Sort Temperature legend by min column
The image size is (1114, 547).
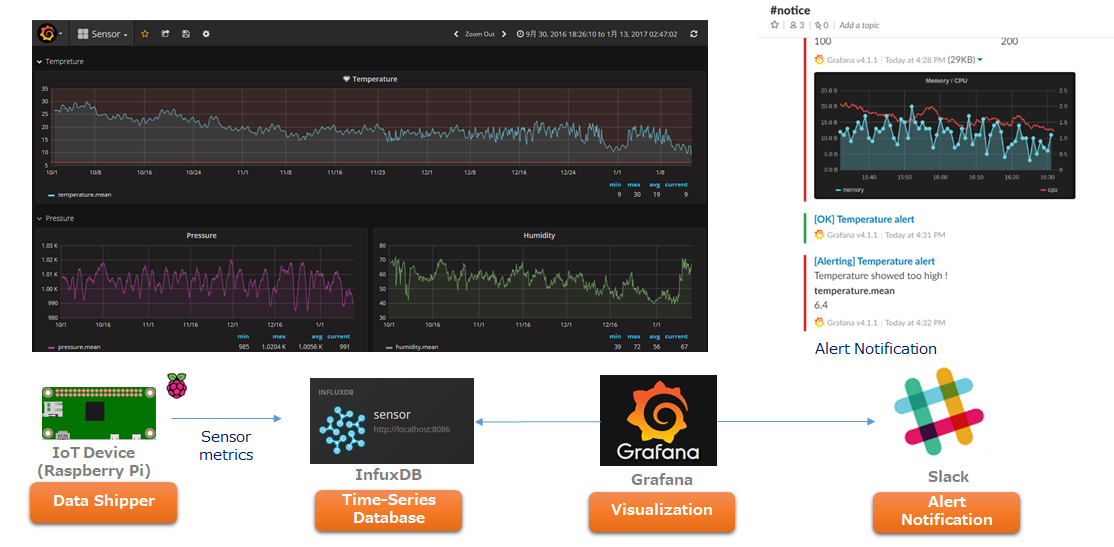pyautogui.click(x=615, y=185)
